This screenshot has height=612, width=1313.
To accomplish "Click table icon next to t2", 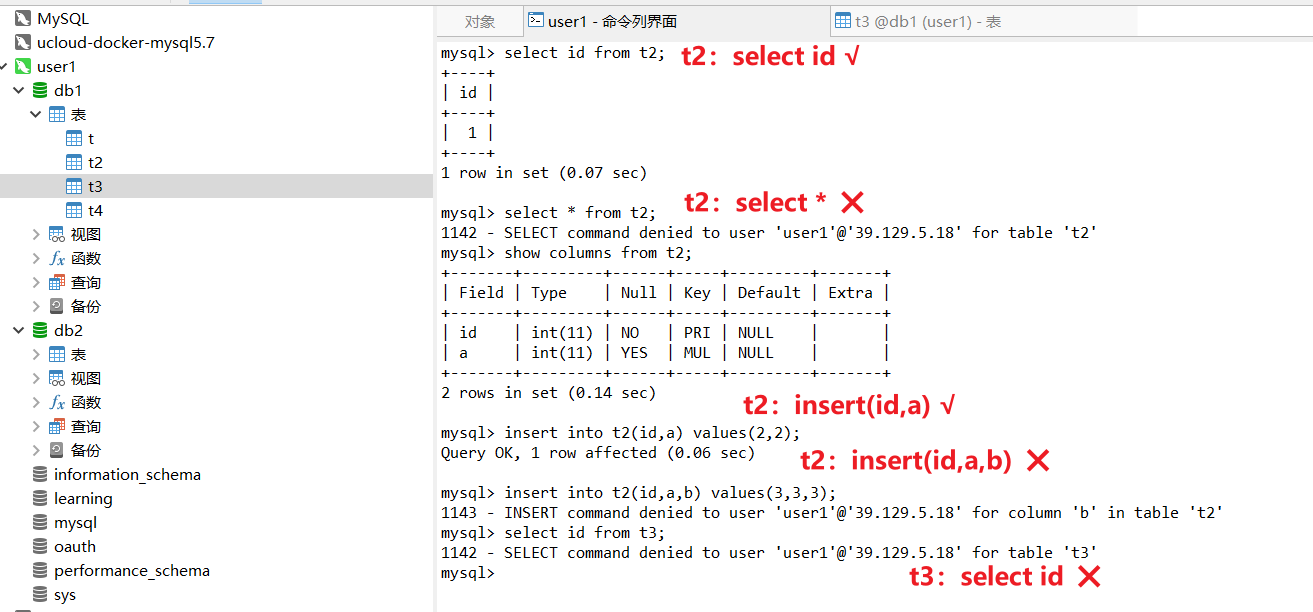I will [x=74, y=162].
